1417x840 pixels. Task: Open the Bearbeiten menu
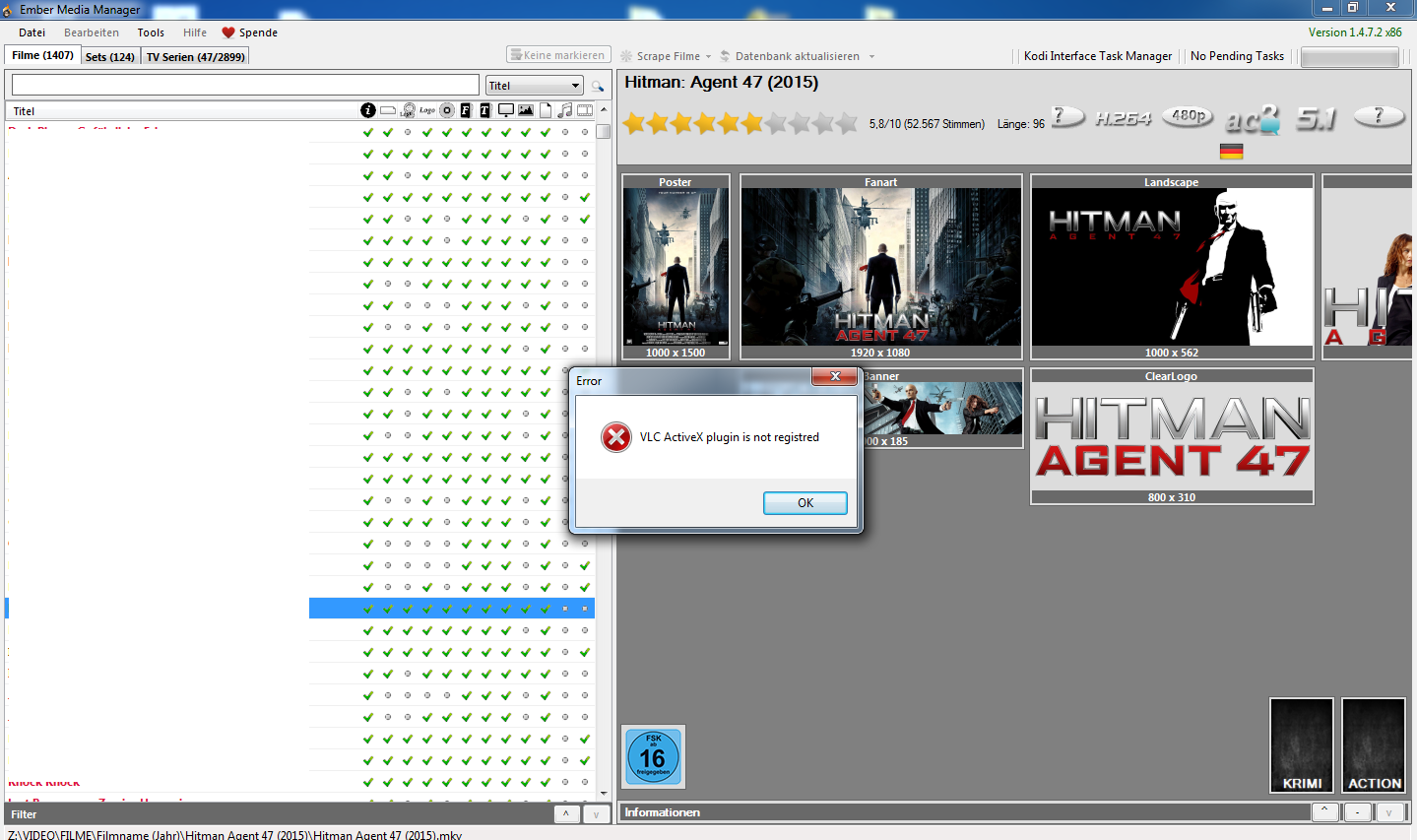click(x=92, y=32)
